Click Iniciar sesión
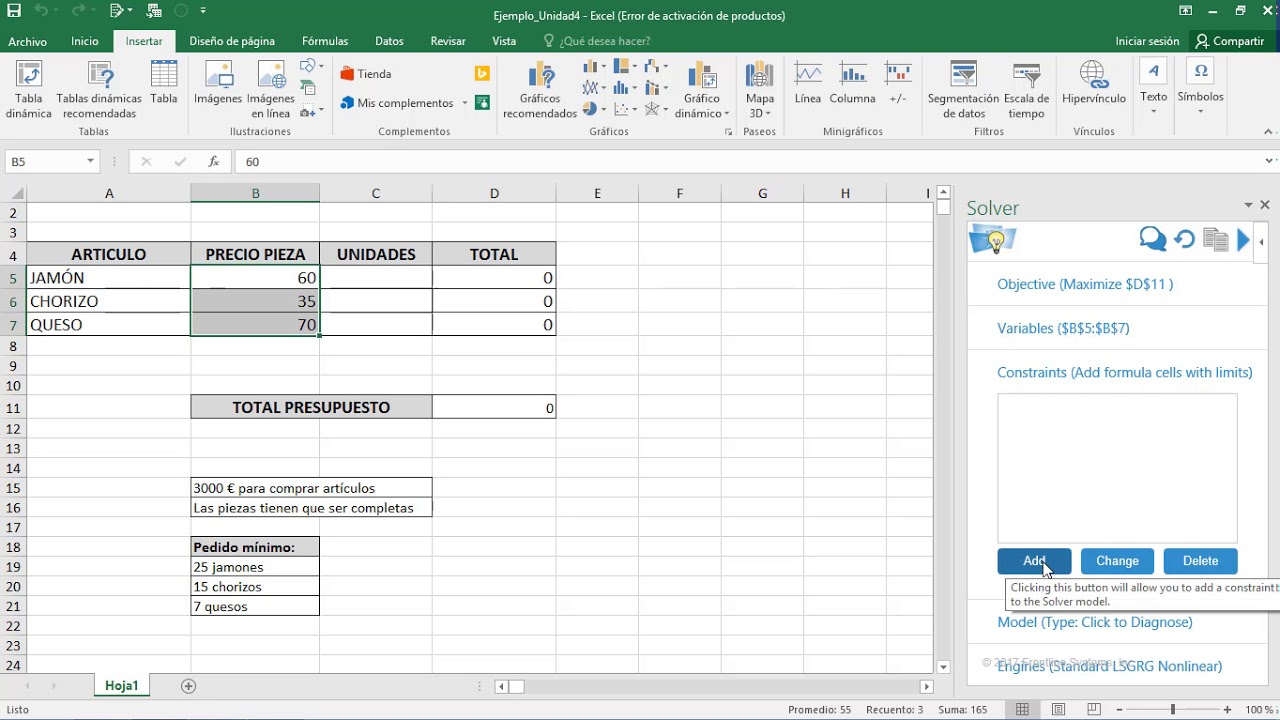Screen dimensions: 1280x720 1147,41
